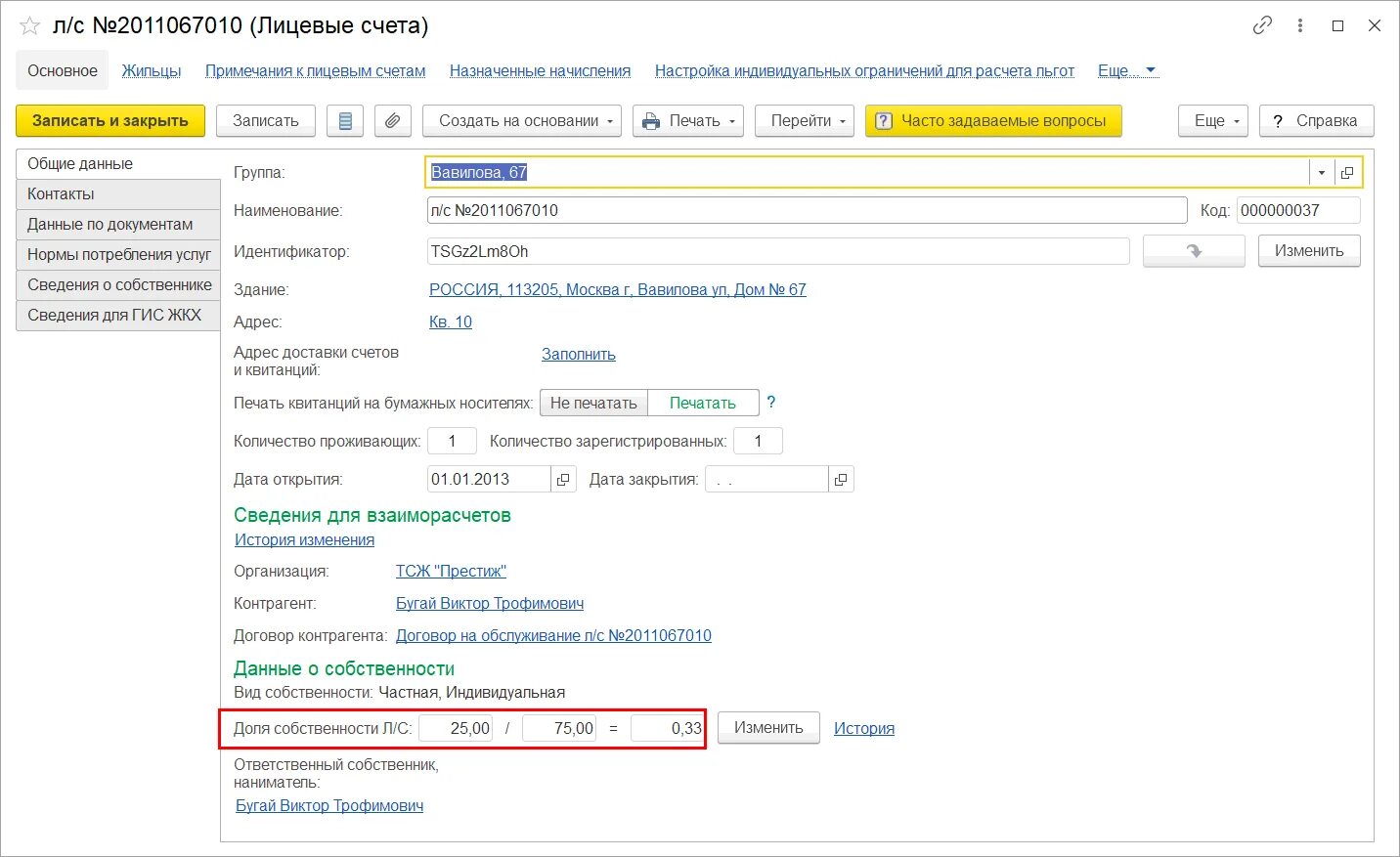The height and width of the screenshot is (857, 1400).
Task: Open the Кв. 10 address link
Action: 451,321
